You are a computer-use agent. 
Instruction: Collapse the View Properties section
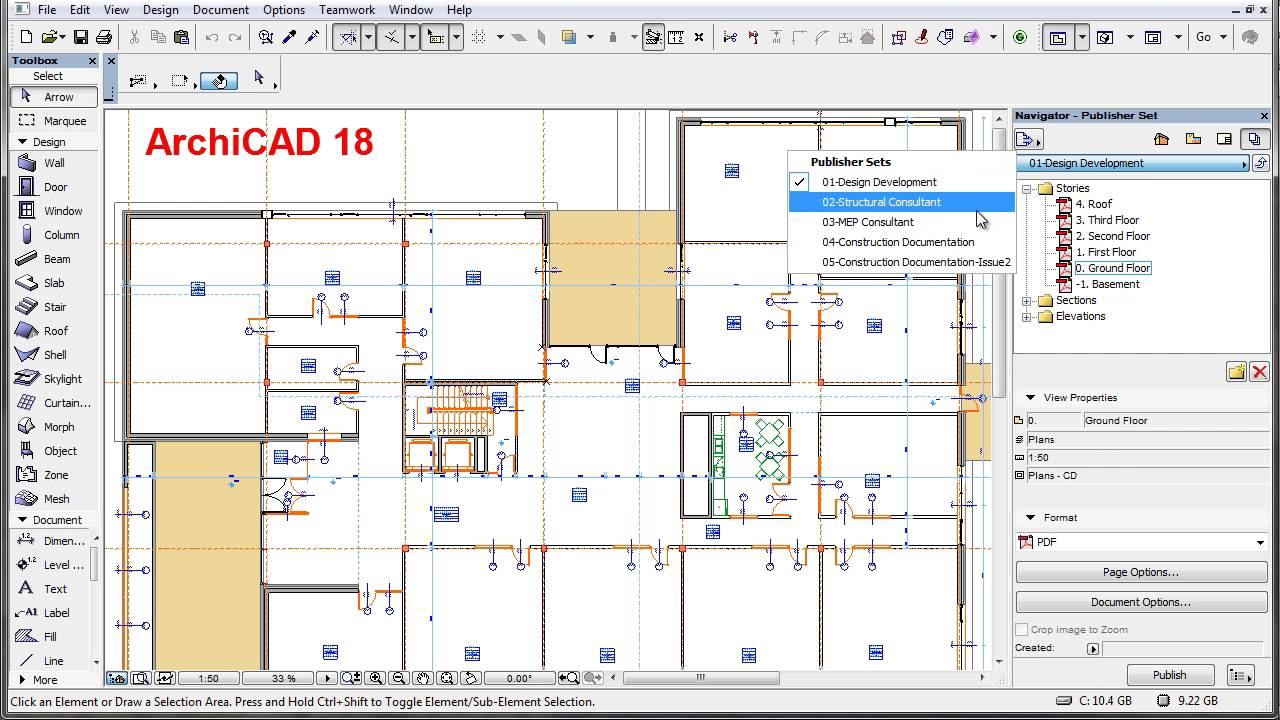pyautogui.click(x=1030, y=398)
